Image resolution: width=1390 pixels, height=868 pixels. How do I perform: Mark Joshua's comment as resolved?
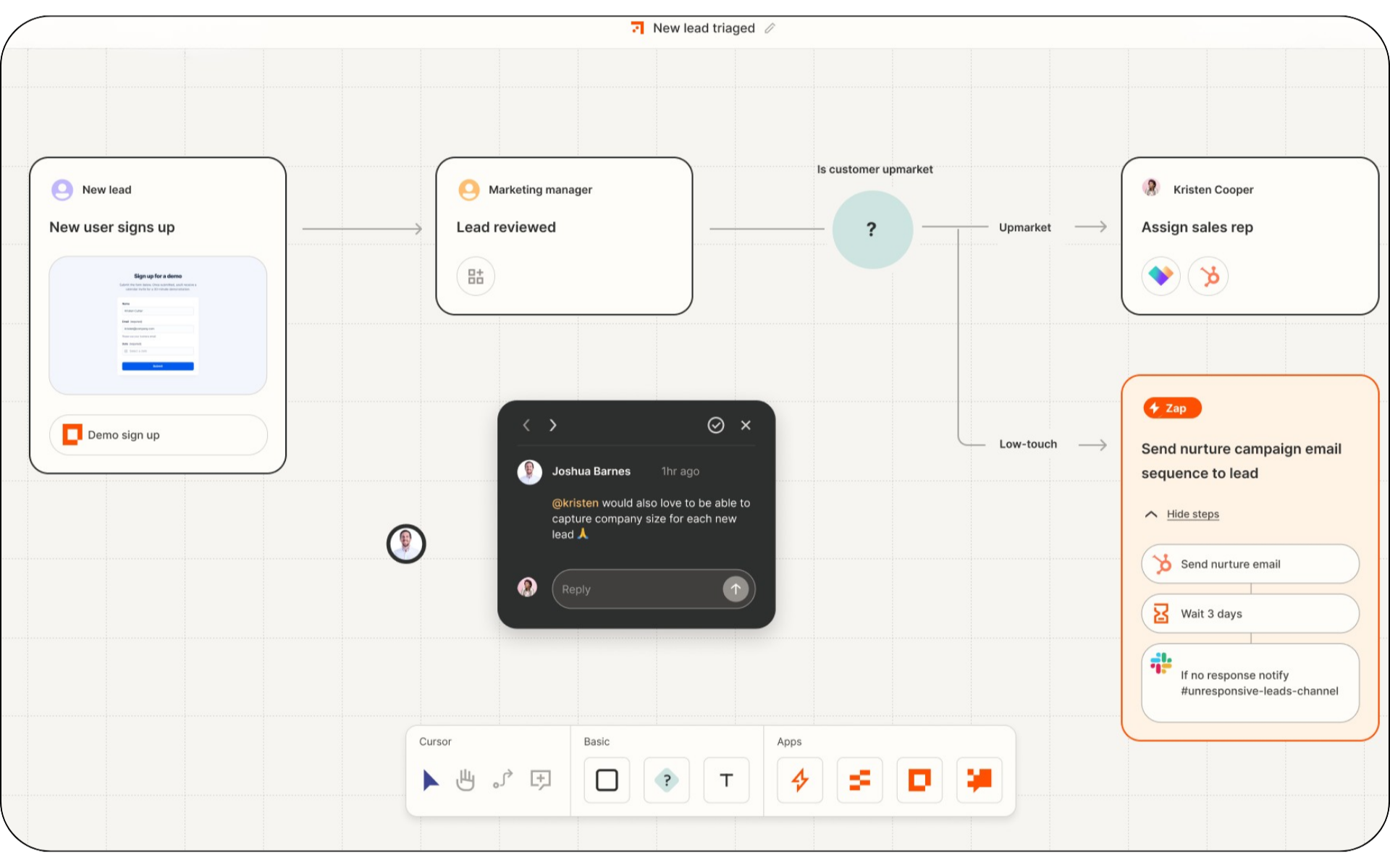coord(715,425)
